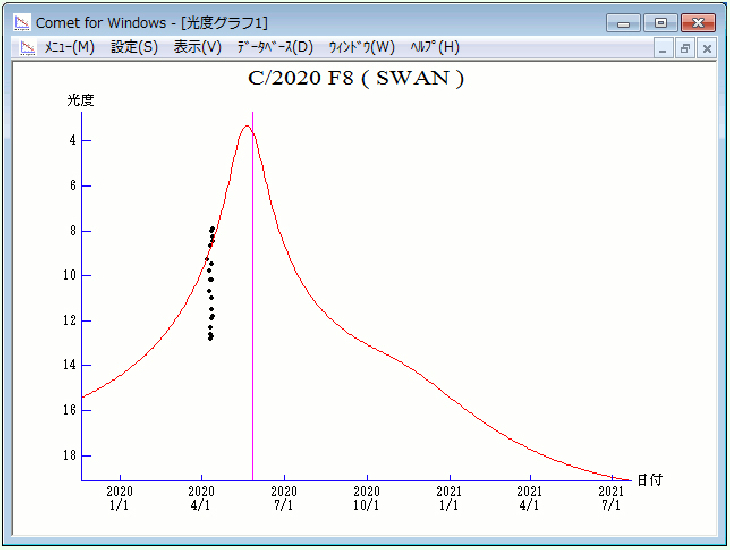The image size is (730, 550).
Task: Open the 設定(S) settings menu
Action: [x=134, y=47]
